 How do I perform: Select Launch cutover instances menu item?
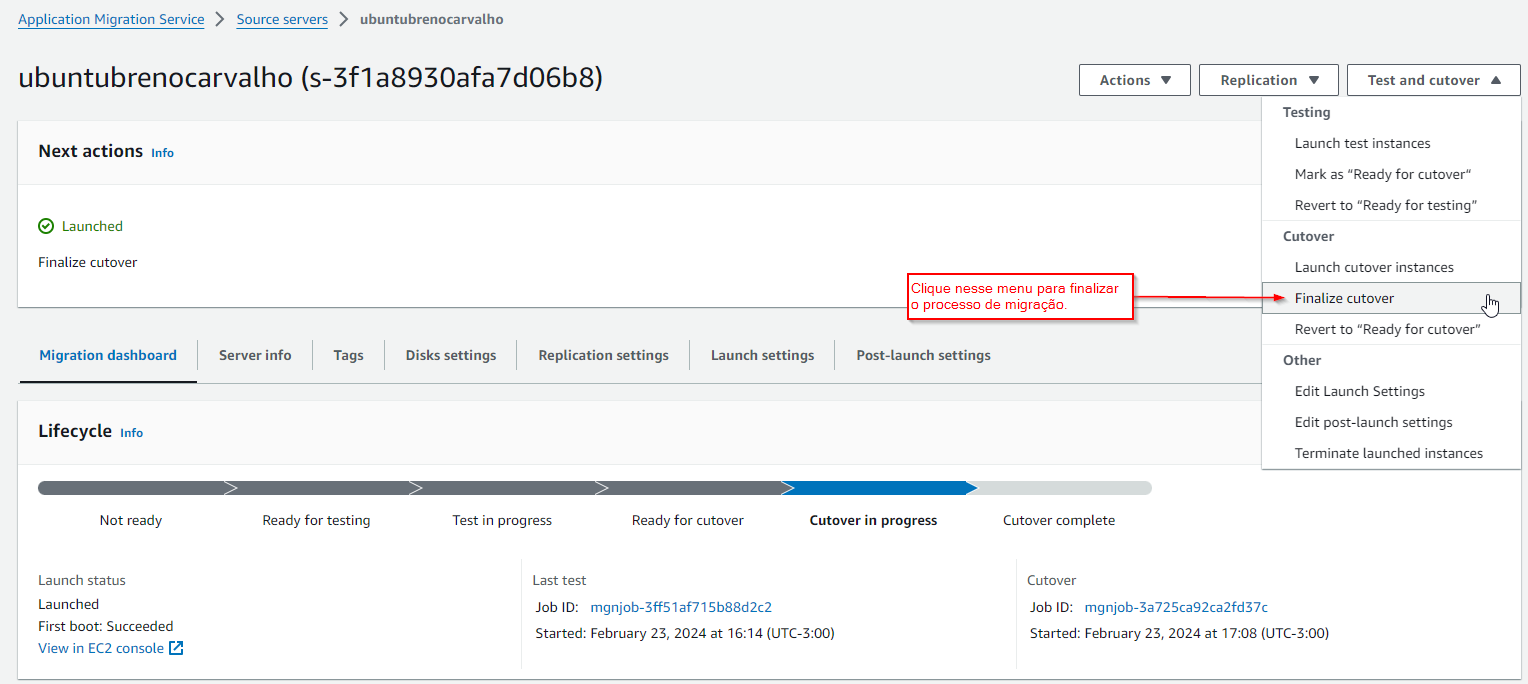pos(1374,267)
